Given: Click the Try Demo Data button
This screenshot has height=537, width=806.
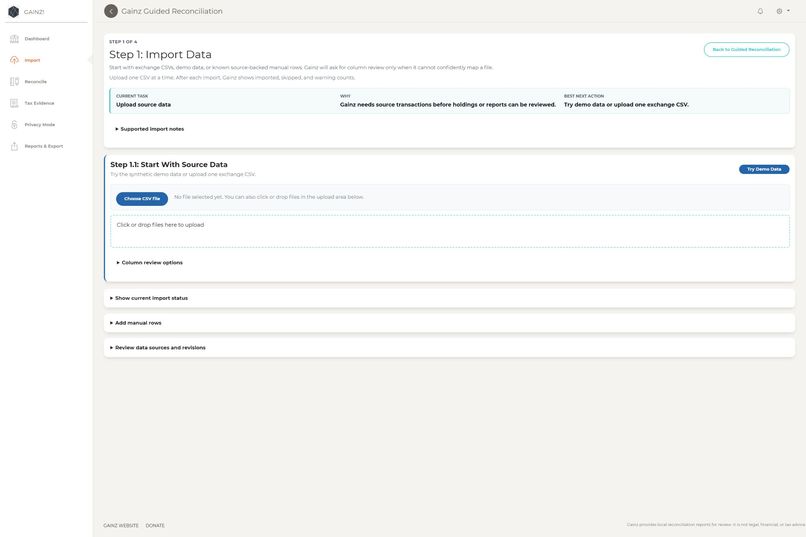Looking at the screenshot, I should (764, 169).
